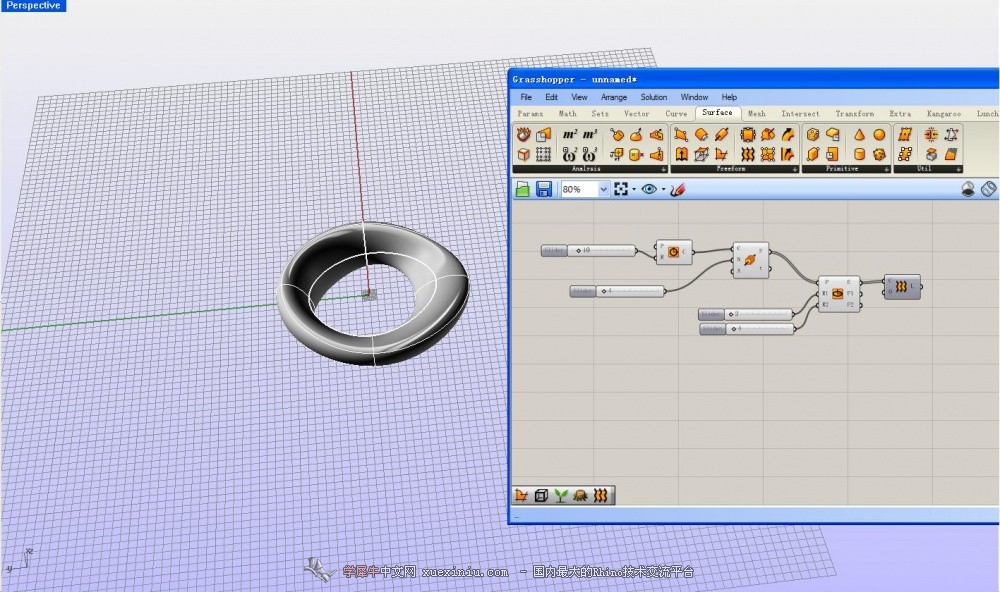Click the Save floppy disk icon

click(x=543, y=189)
